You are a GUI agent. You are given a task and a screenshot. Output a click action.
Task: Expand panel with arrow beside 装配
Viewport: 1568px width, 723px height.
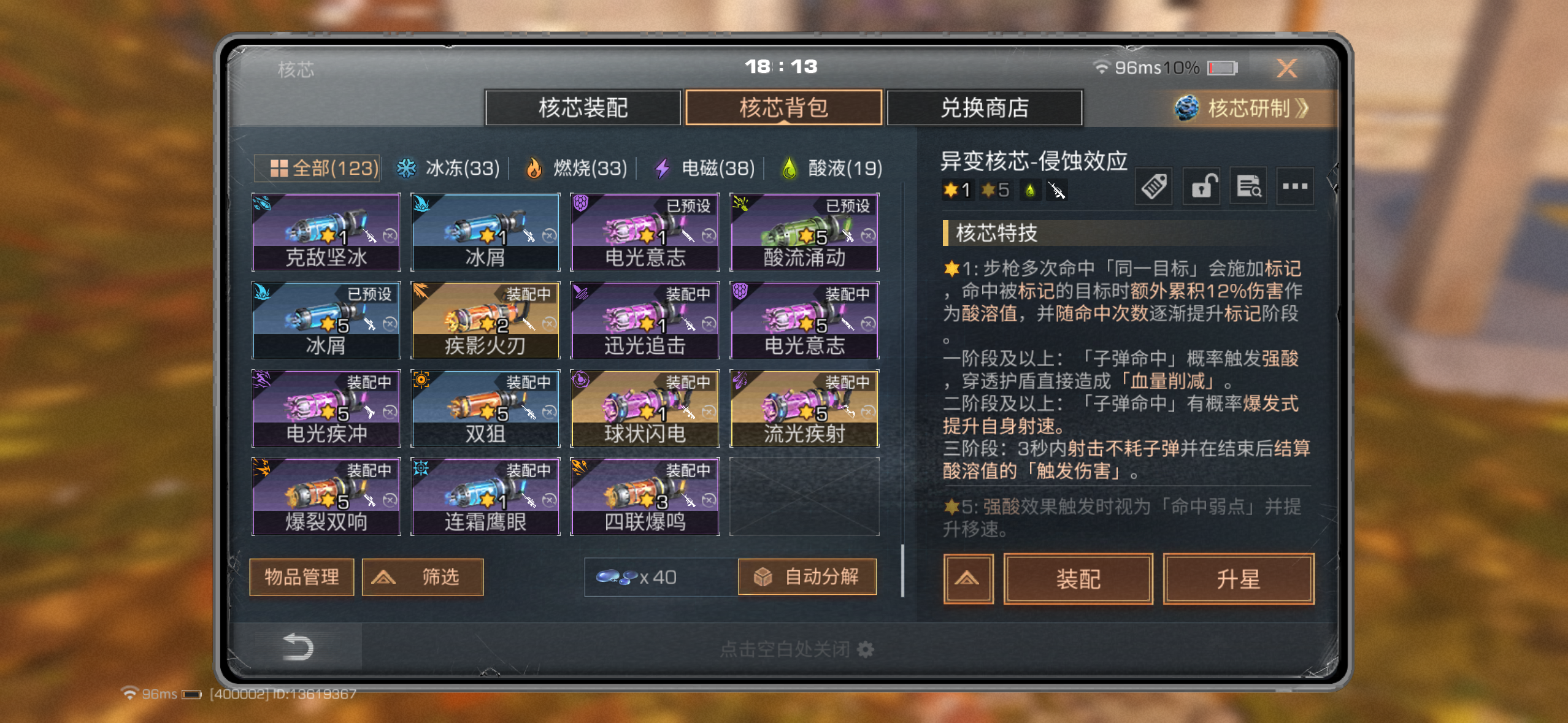[x=968, y=579]
